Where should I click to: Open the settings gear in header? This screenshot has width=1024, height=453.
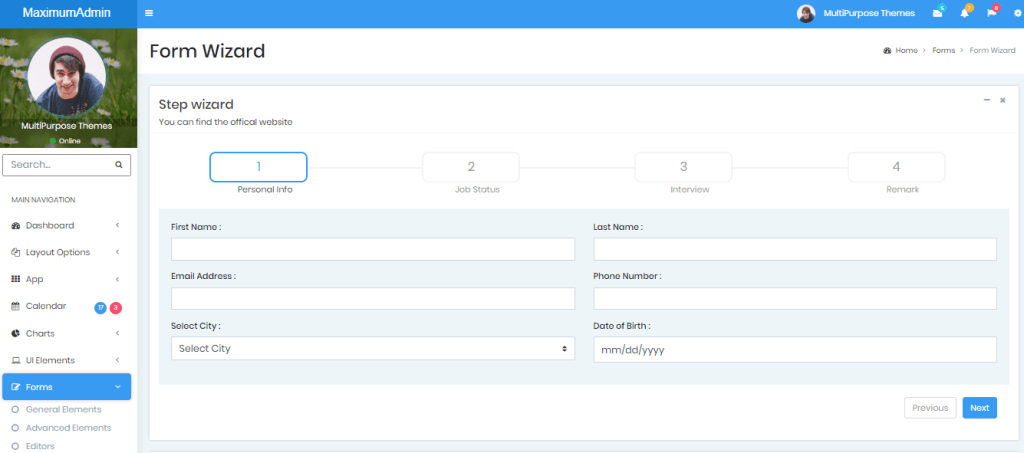click(x=1017, y=13)
